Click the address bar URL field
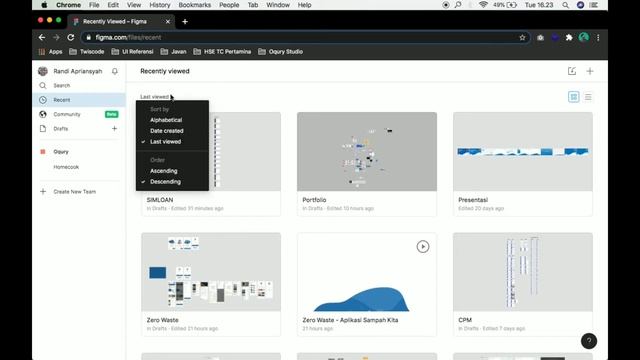The height and width of the screenshot is (360, 640). coord(305,38)
